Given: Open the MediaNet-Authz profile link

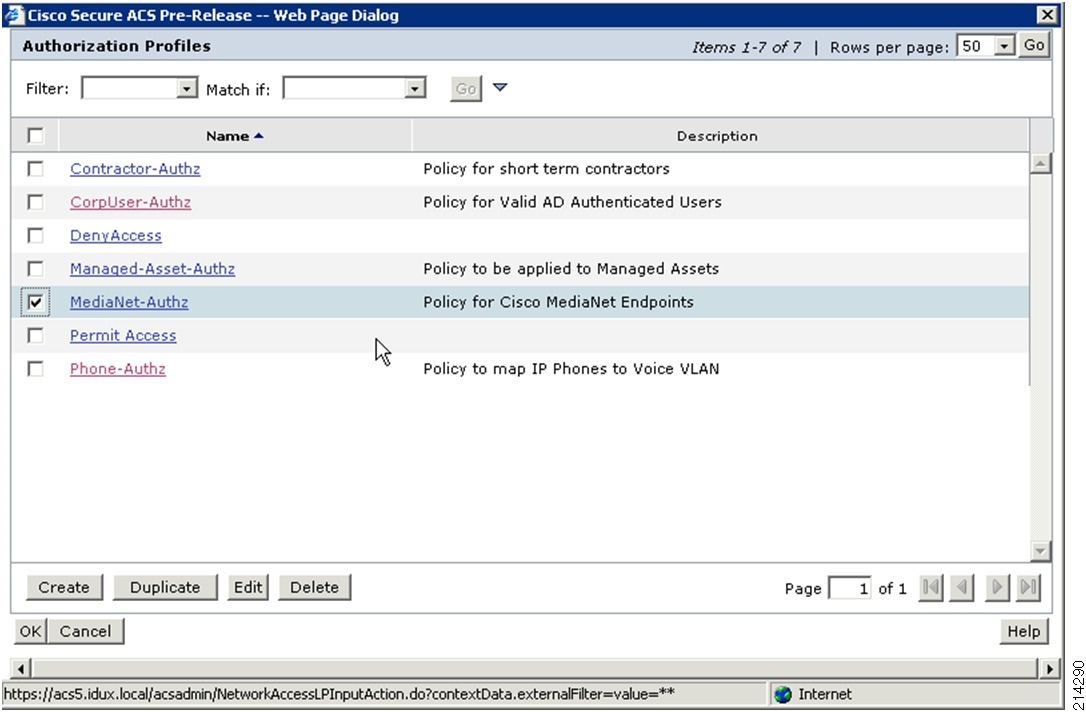Looking at the screenshot, I should coord(129,302).
